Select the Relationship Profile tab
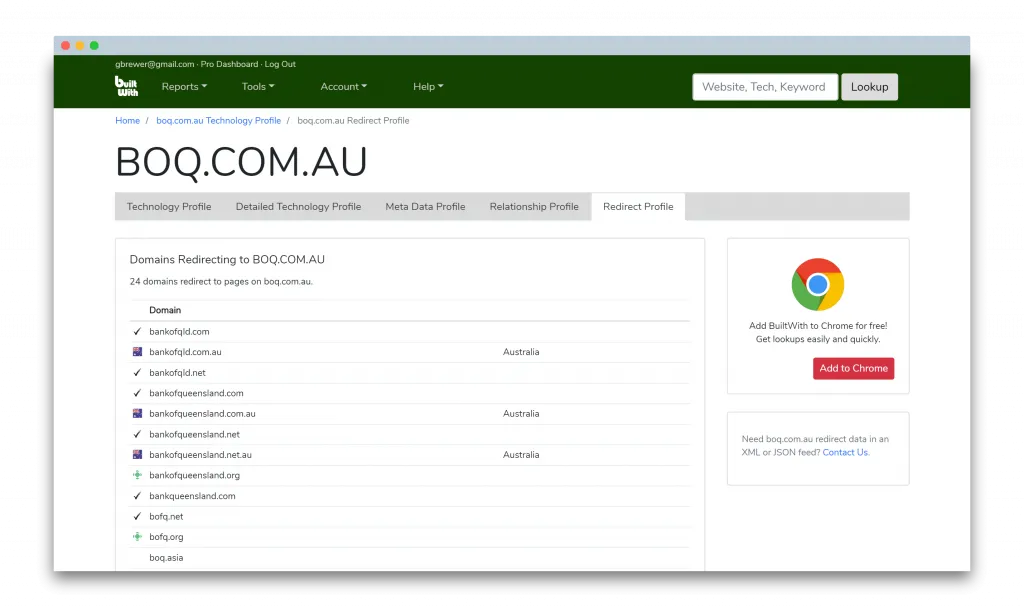Screen dimensions: 1024x607 pos(534,207)
